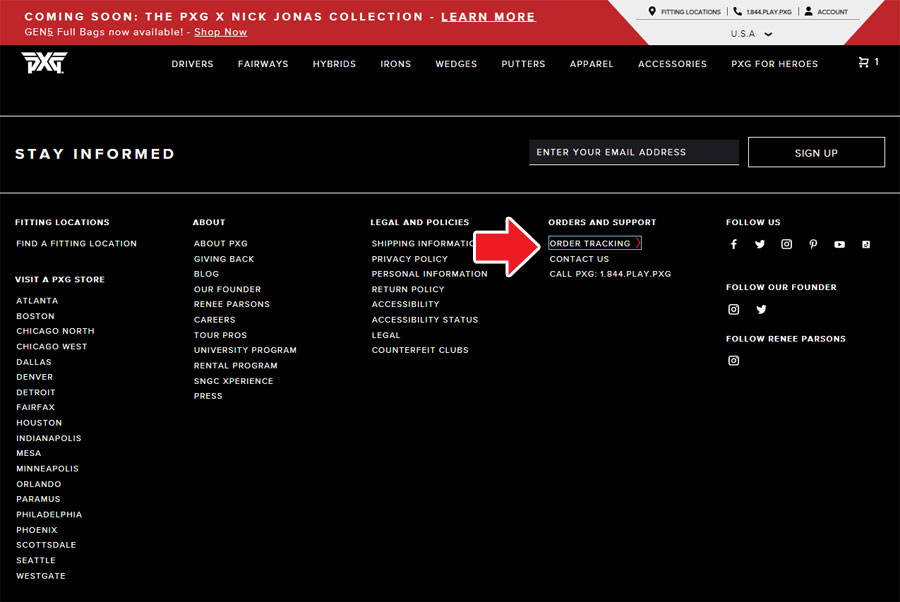Open the Accessibility Status link
This screenshot has width=900, height=602.
(x=425, y=320)
